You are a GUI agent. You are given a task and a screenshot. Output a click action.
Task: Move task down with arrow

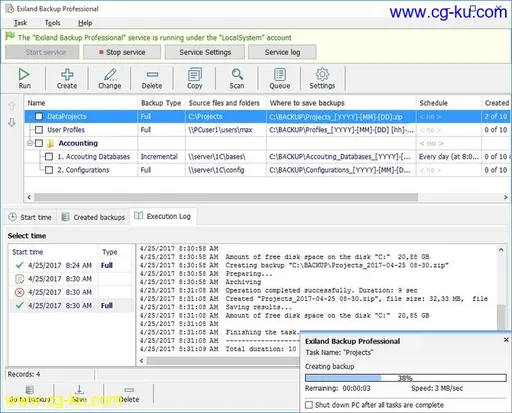12,122
